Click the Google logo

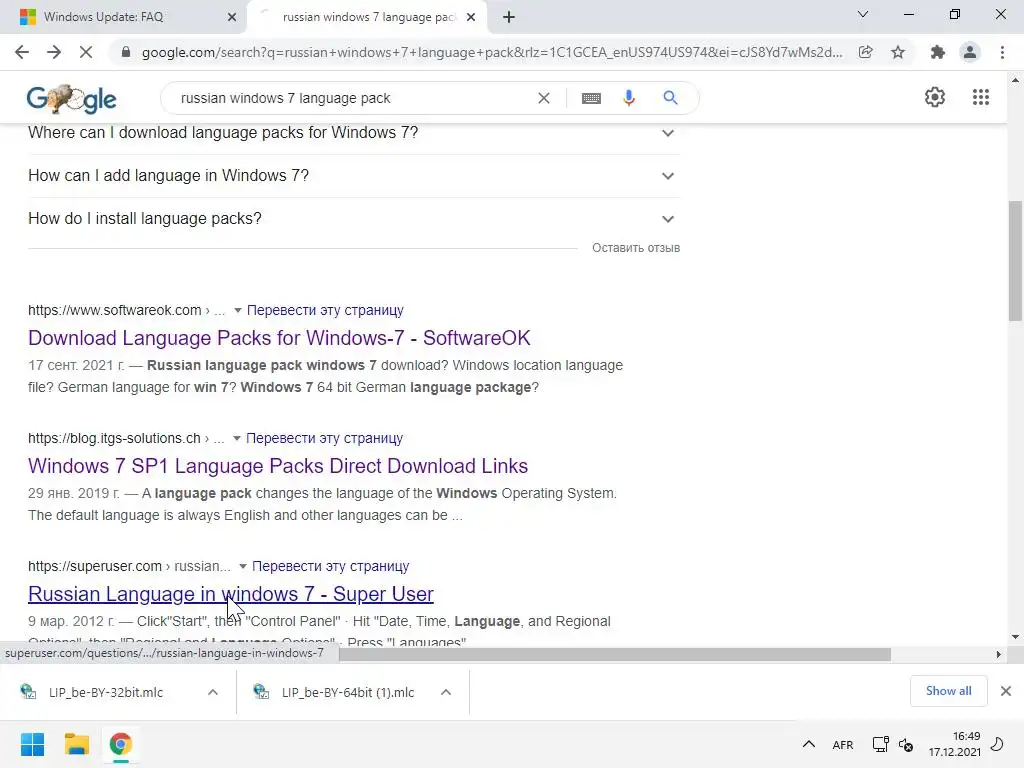pyautogui.click(x=71, y=99)
